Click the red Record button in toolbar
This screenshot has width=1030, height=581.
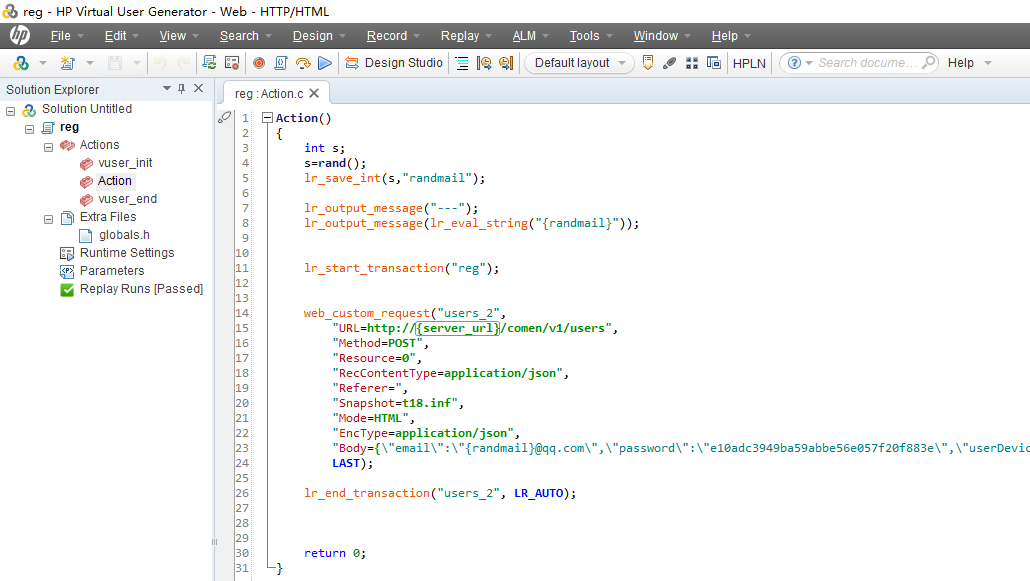[x=259, y=63]
